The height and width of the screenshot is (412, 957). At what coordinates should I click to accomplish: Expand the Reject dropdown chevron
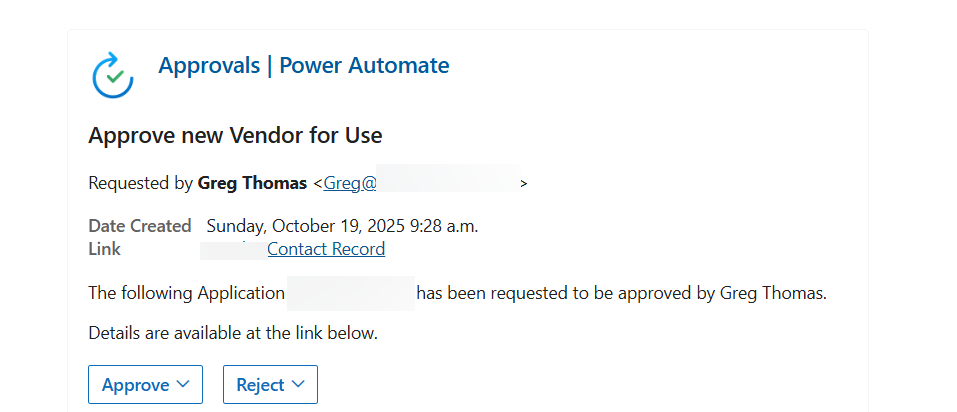(x=298, y=385)
